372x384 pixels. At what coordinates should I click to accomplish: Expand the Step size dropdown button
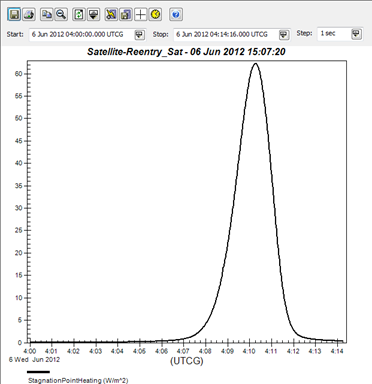356,34
